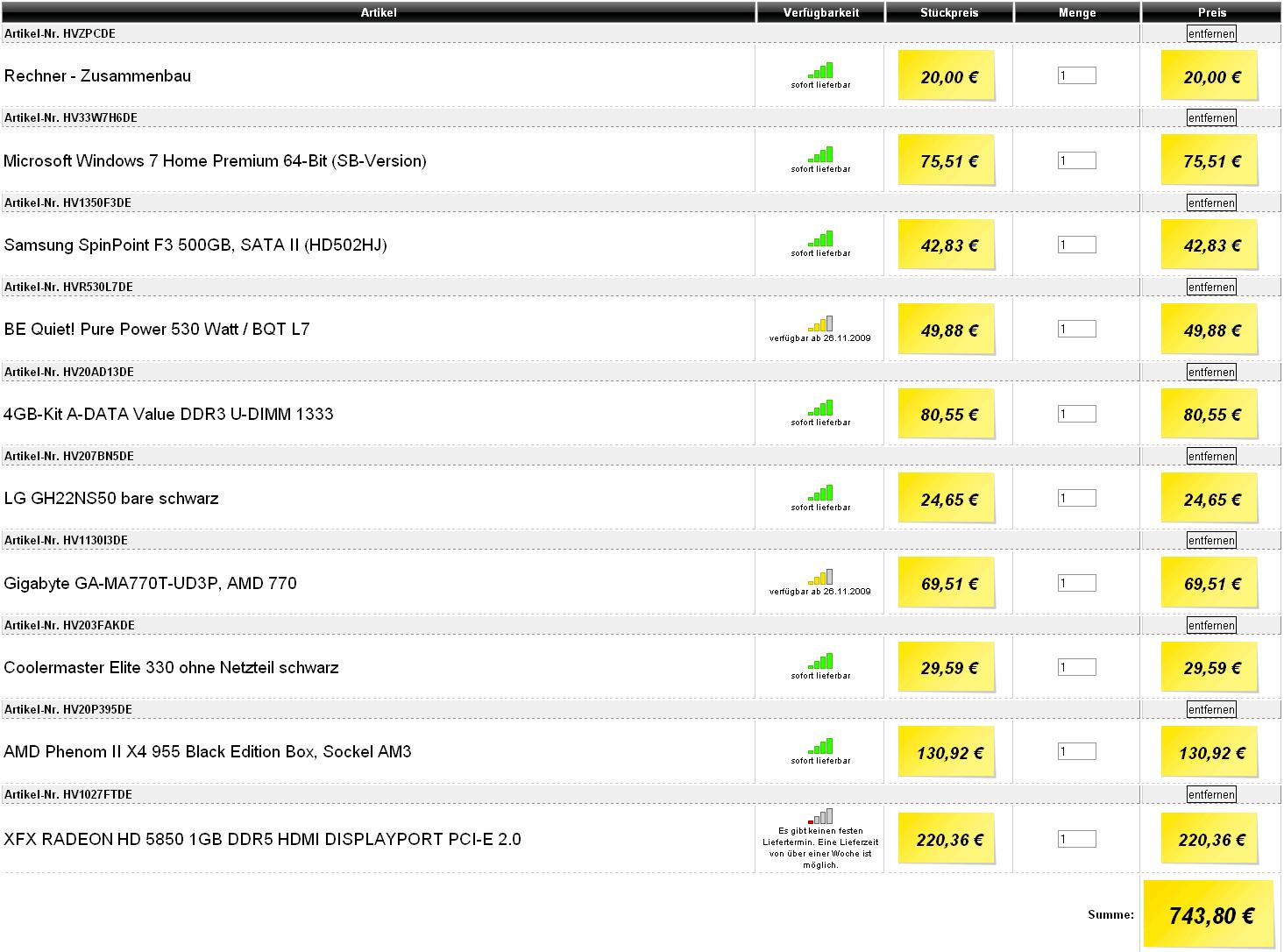1284x952 pixels.
Task: Open AMD Phenom II X4 955 Black Edition product
Action: pos(208,752)
